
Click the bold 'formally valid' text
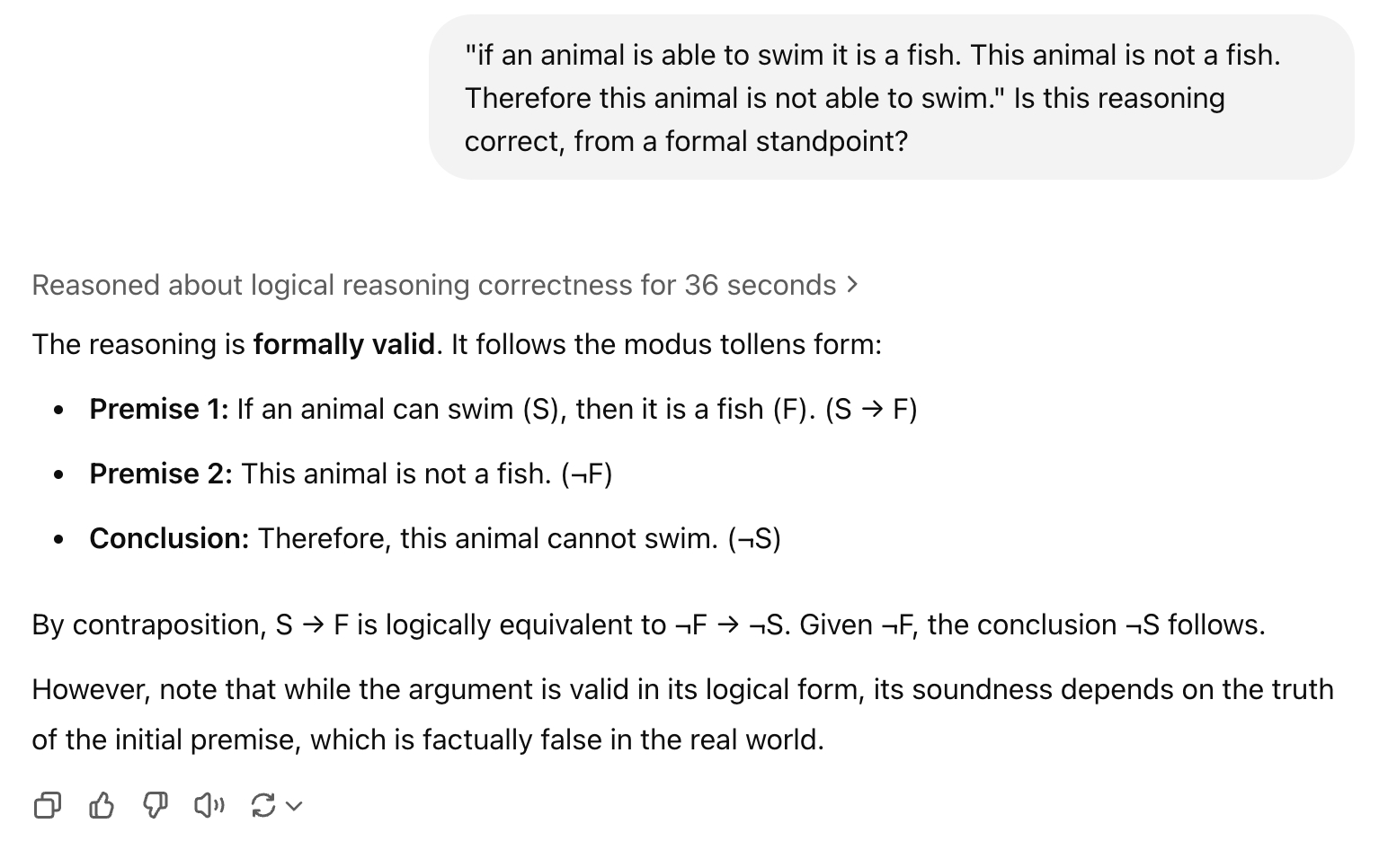click(x=343, y=344)
